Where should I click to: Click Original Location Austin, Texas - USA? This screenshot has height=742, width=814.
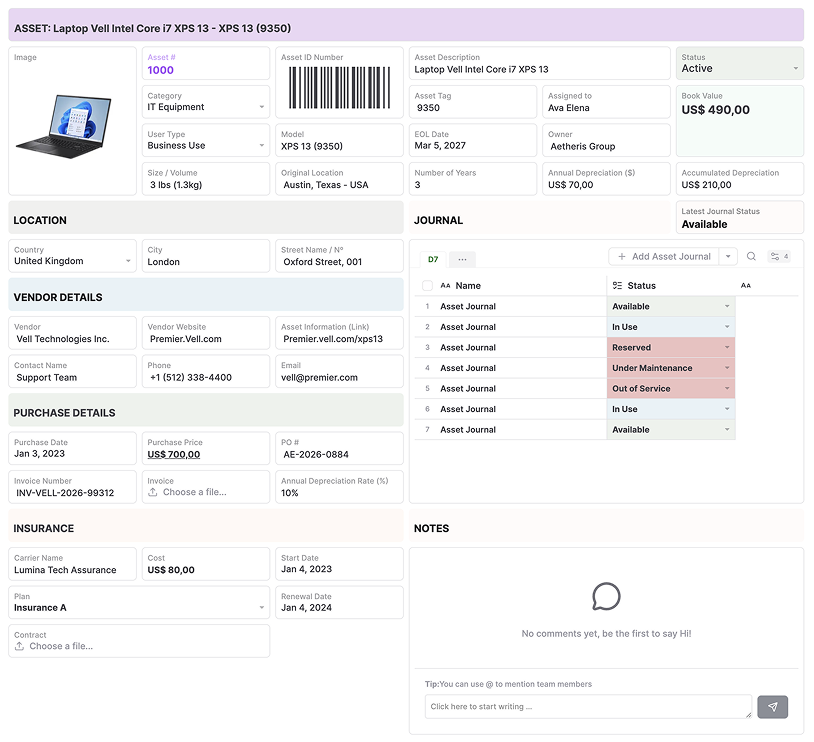pyautogui.click(x=339, y=179)
